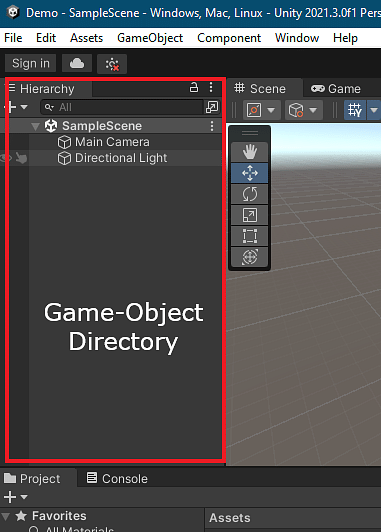This screenshot has height=532, width=381.
Task: Open the GameObject menu
Action: (x=150, y=38)
